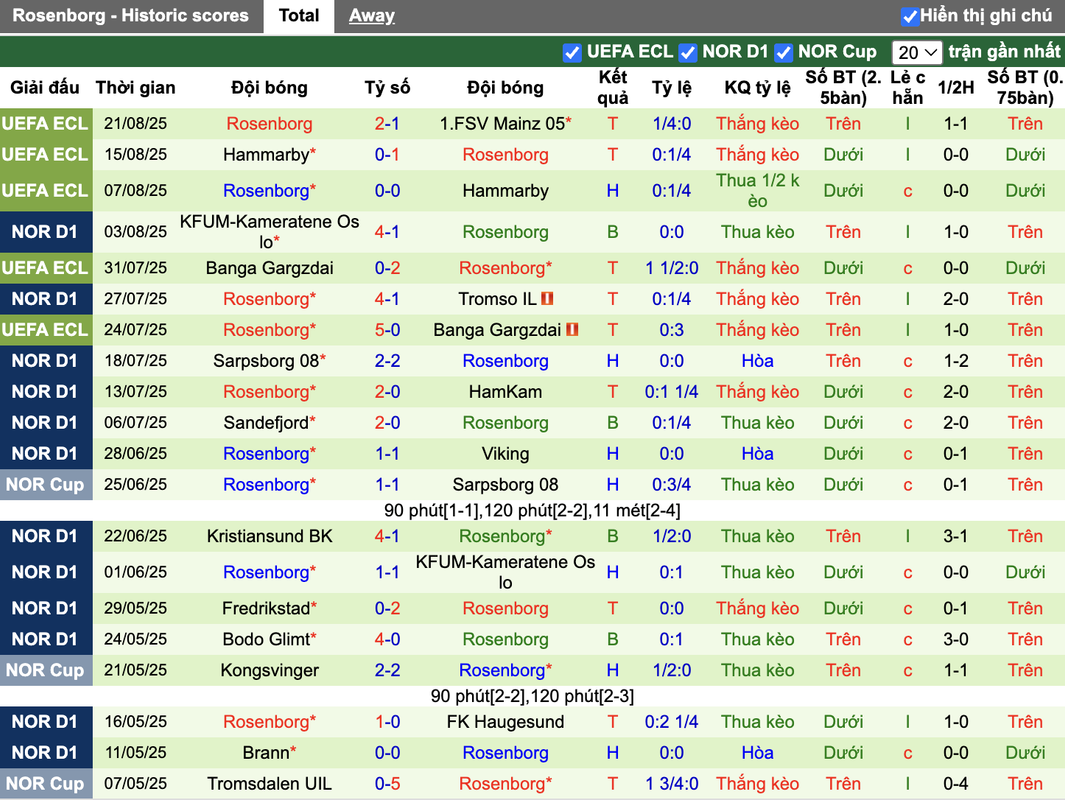Click Banga Gargzdai on 31/07/25 row
Viewport: 1065px width, 800px height.
tap(270, 268)
